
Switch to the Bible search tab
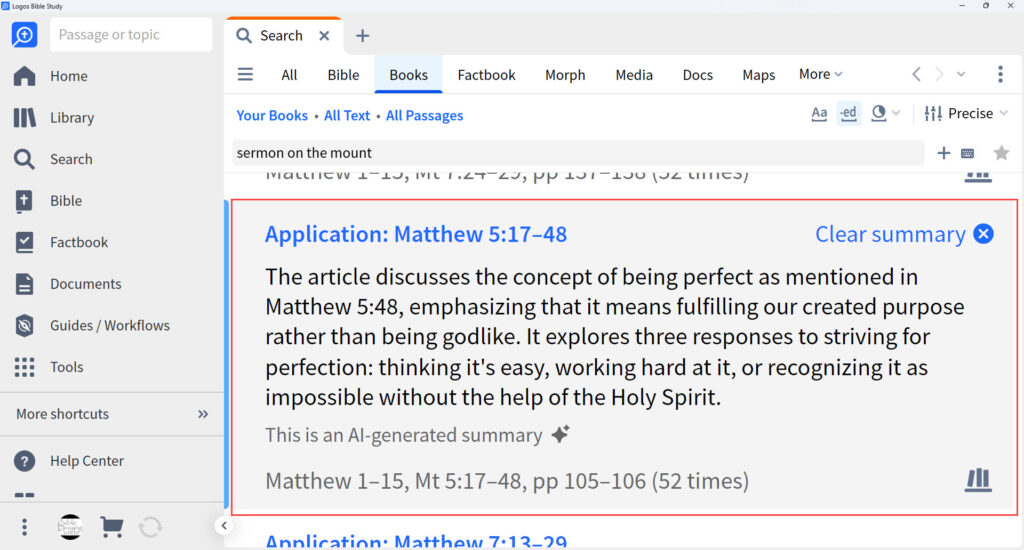344,75
